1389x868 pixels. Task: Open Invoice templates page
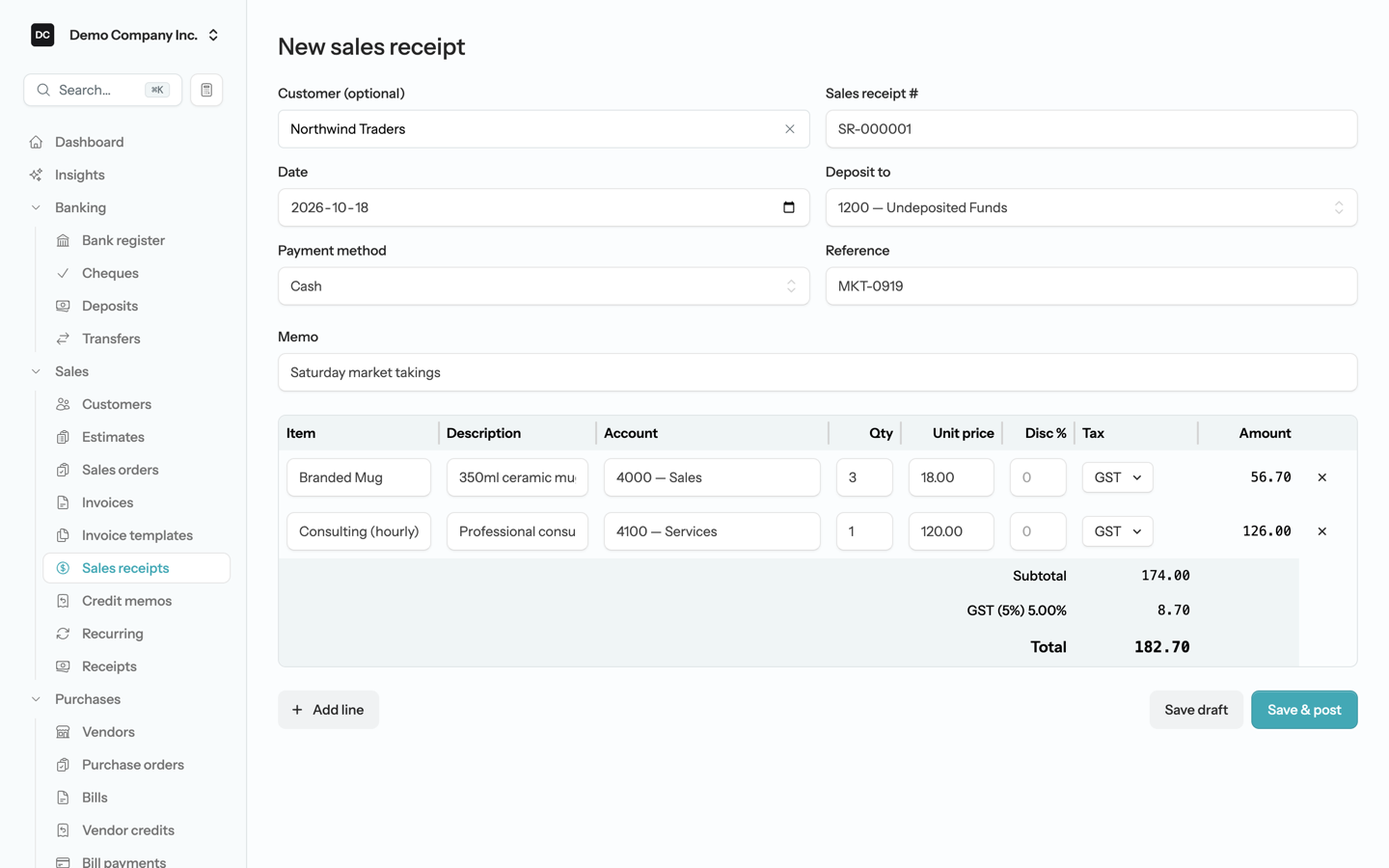pos(136,535)
